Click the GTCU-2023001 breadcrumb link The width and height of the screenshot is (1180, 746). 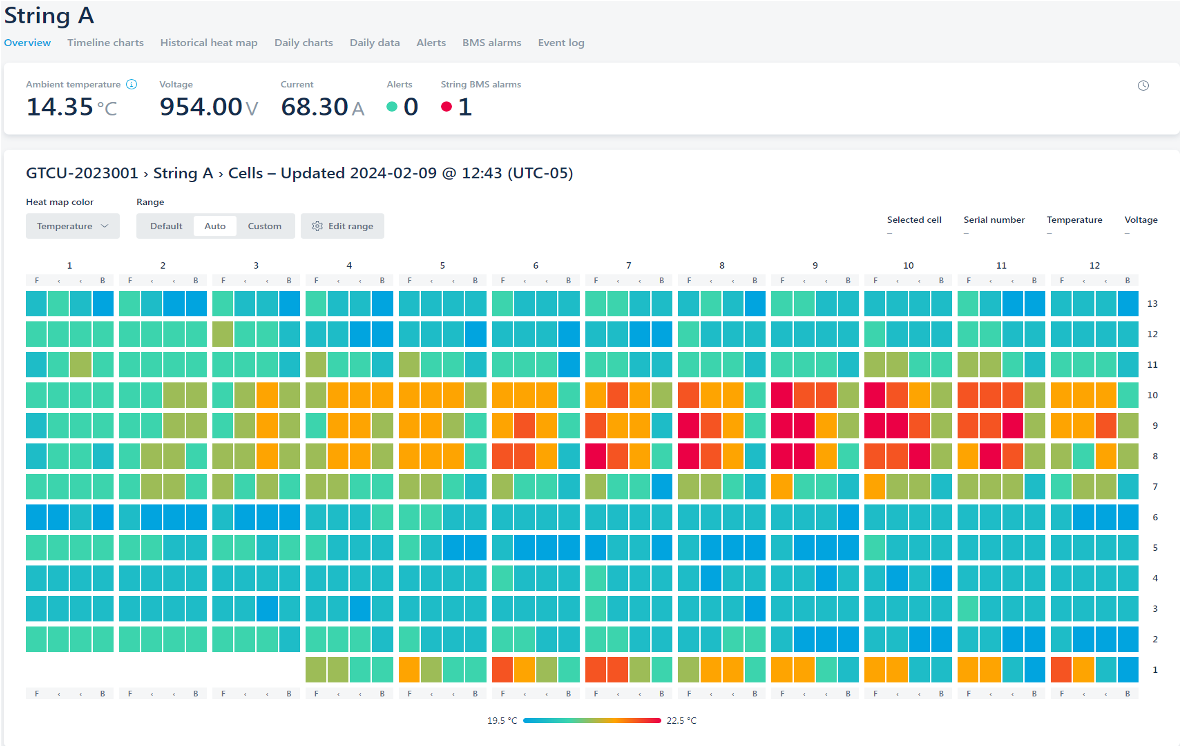[x=82, y=173]
